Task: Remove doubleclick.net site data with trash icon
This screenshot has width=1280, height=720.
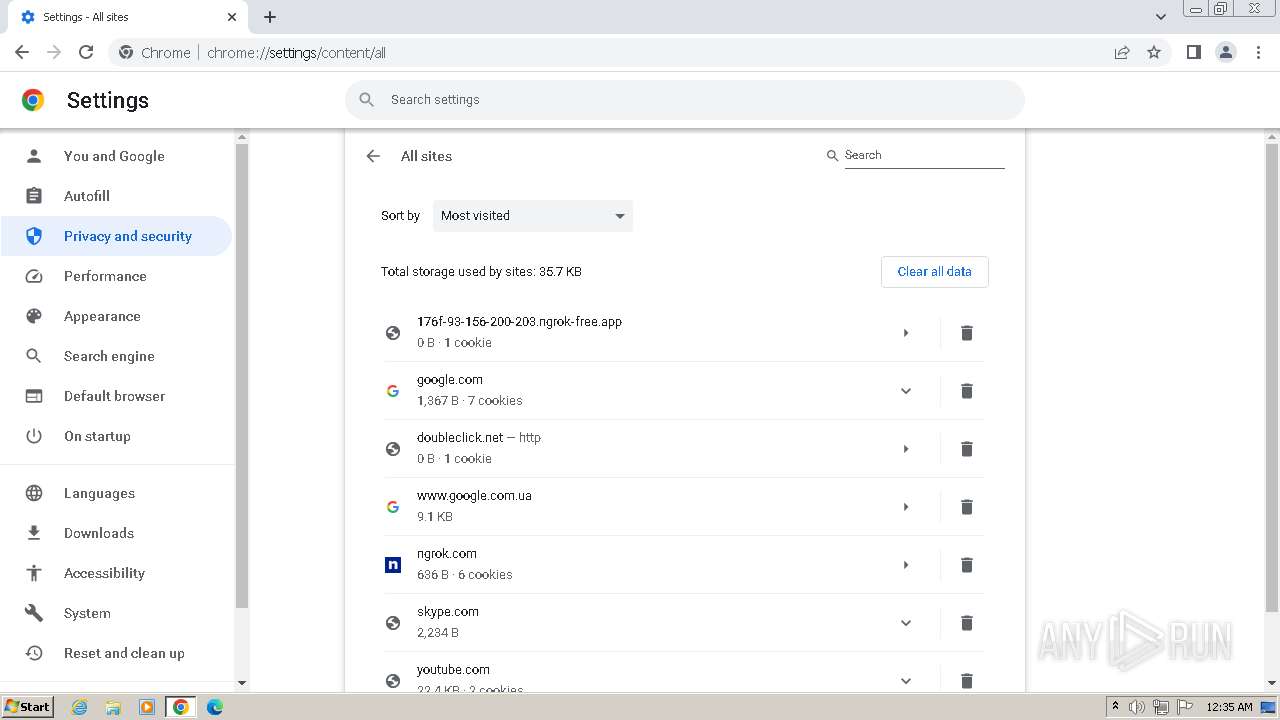Action: [x=967, y=449]
